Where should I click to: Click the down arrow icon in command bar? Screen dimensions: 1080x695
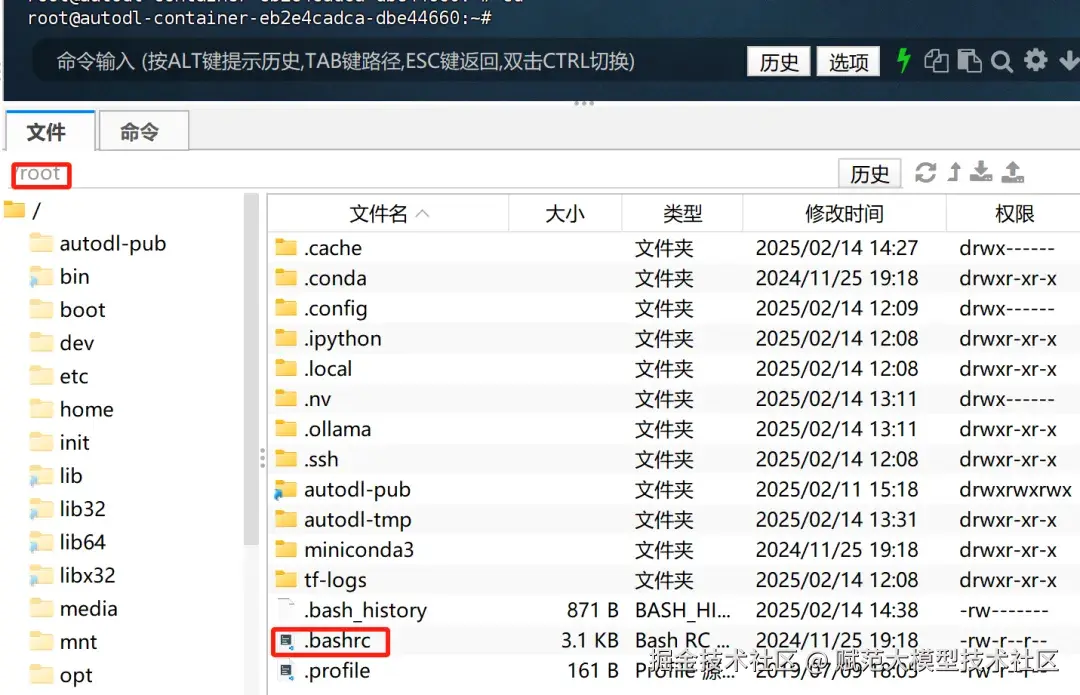[1069, 61]
